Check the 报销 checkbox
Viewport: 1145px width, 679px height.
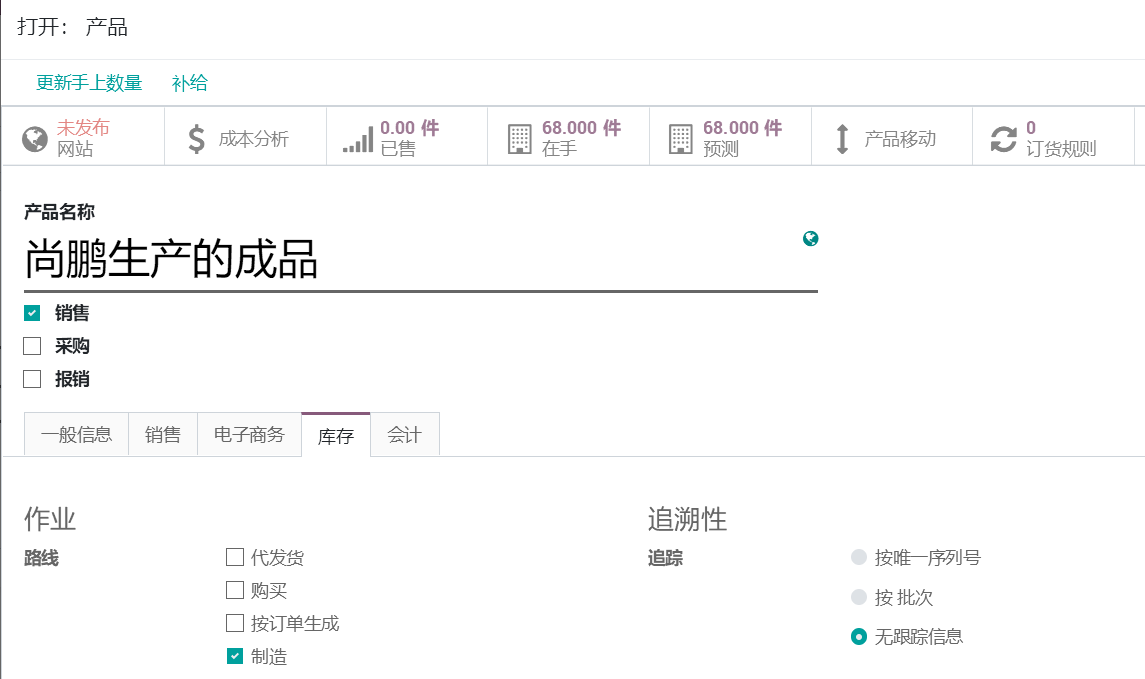click(32, 379)
